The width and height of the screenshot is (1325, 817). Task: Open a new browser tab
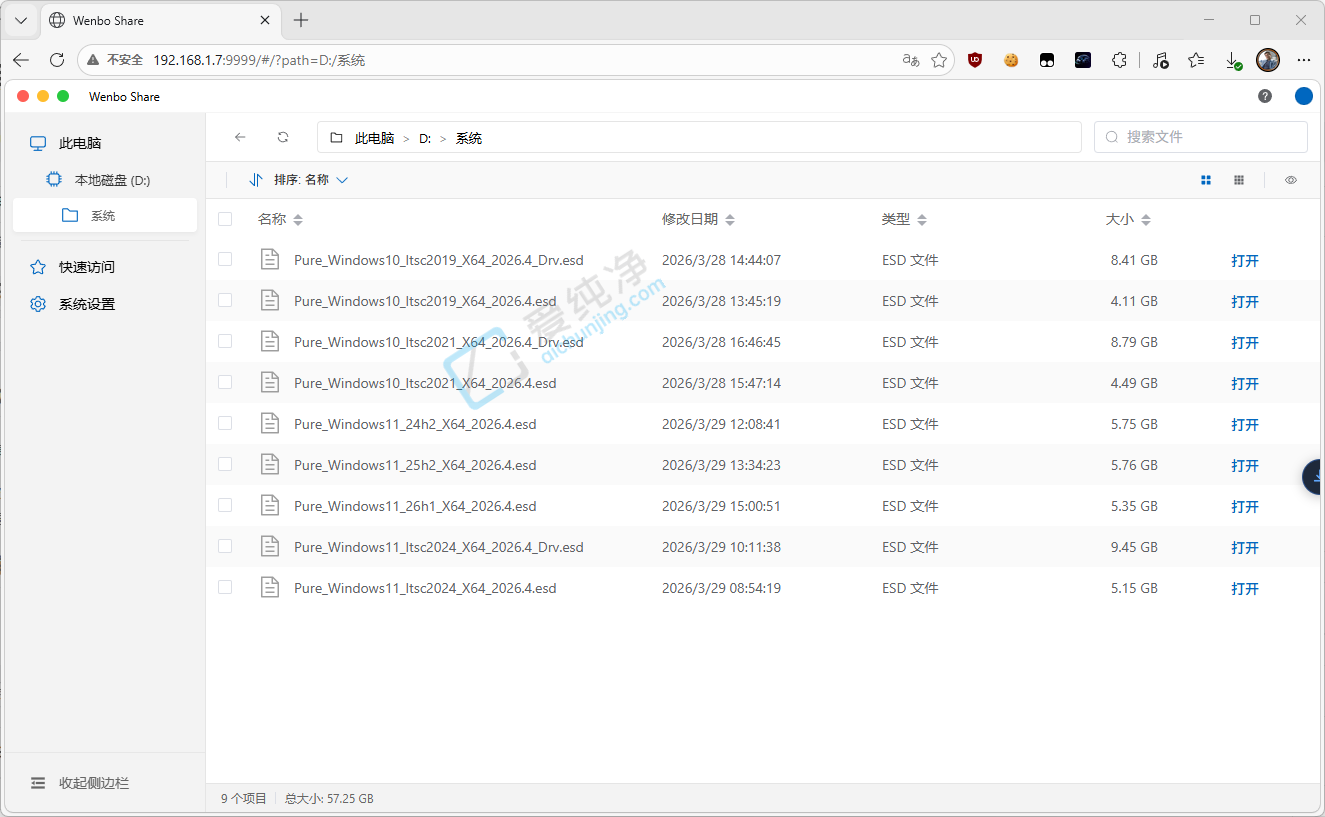301,20
